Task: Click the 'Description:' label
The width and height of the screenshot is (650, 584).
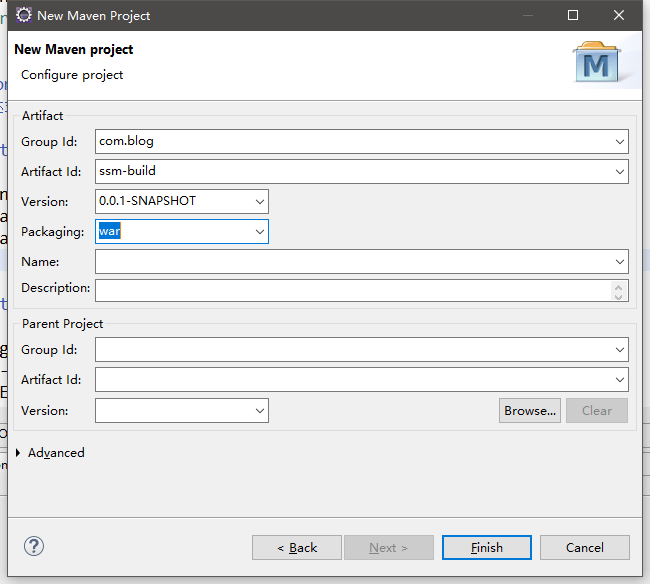Action: 56,288
